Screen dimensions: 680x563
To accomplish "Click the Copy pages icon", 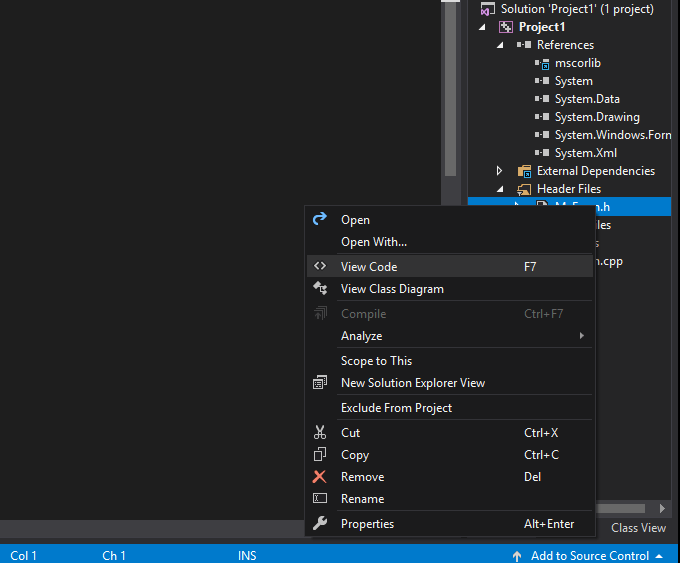I will (320, 454).
